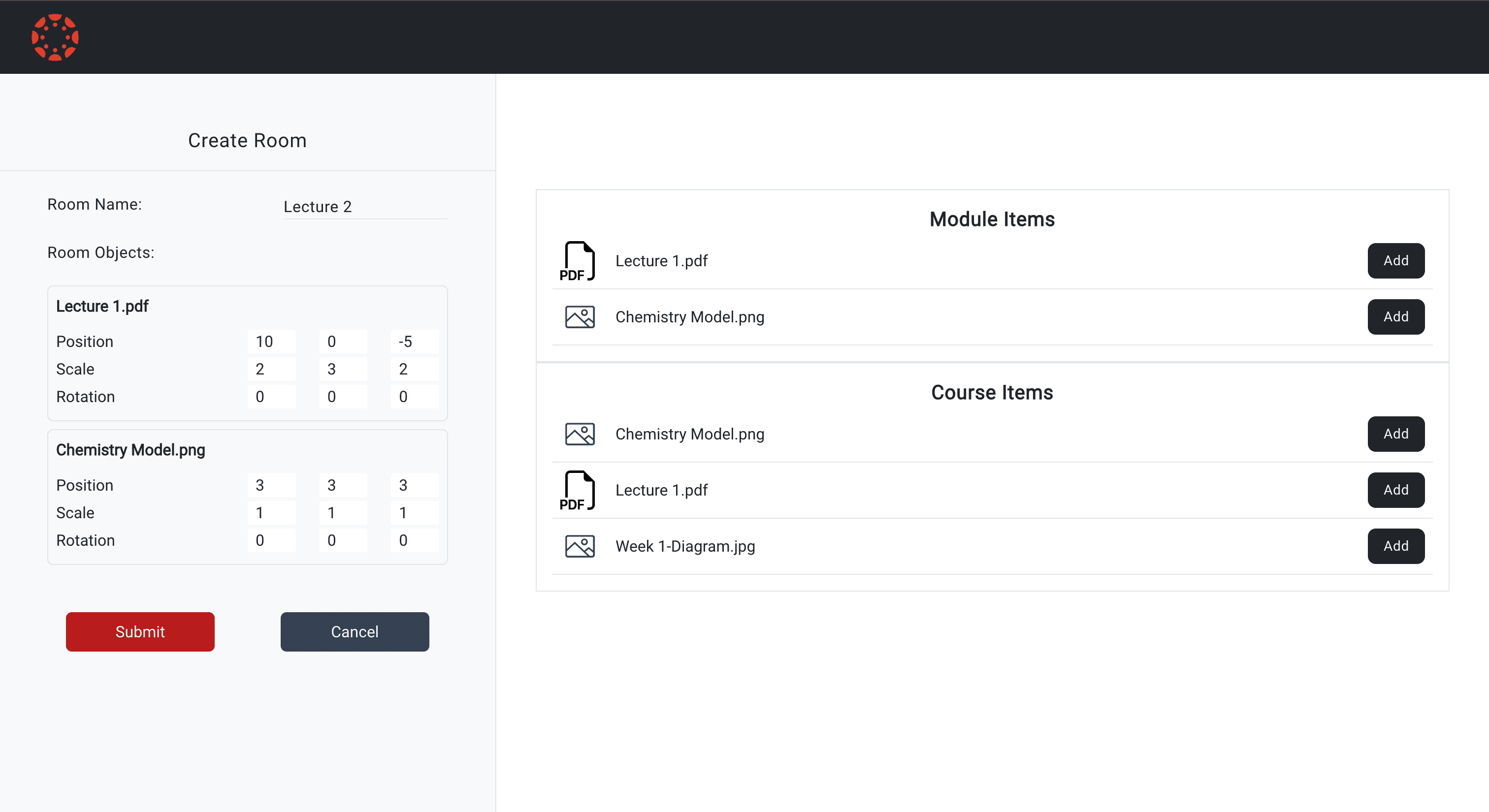This screenshot has width=1489, height=812.
Task: Click Lecture 1.pdf title in Room Objects
Action: tap(102, 306)
